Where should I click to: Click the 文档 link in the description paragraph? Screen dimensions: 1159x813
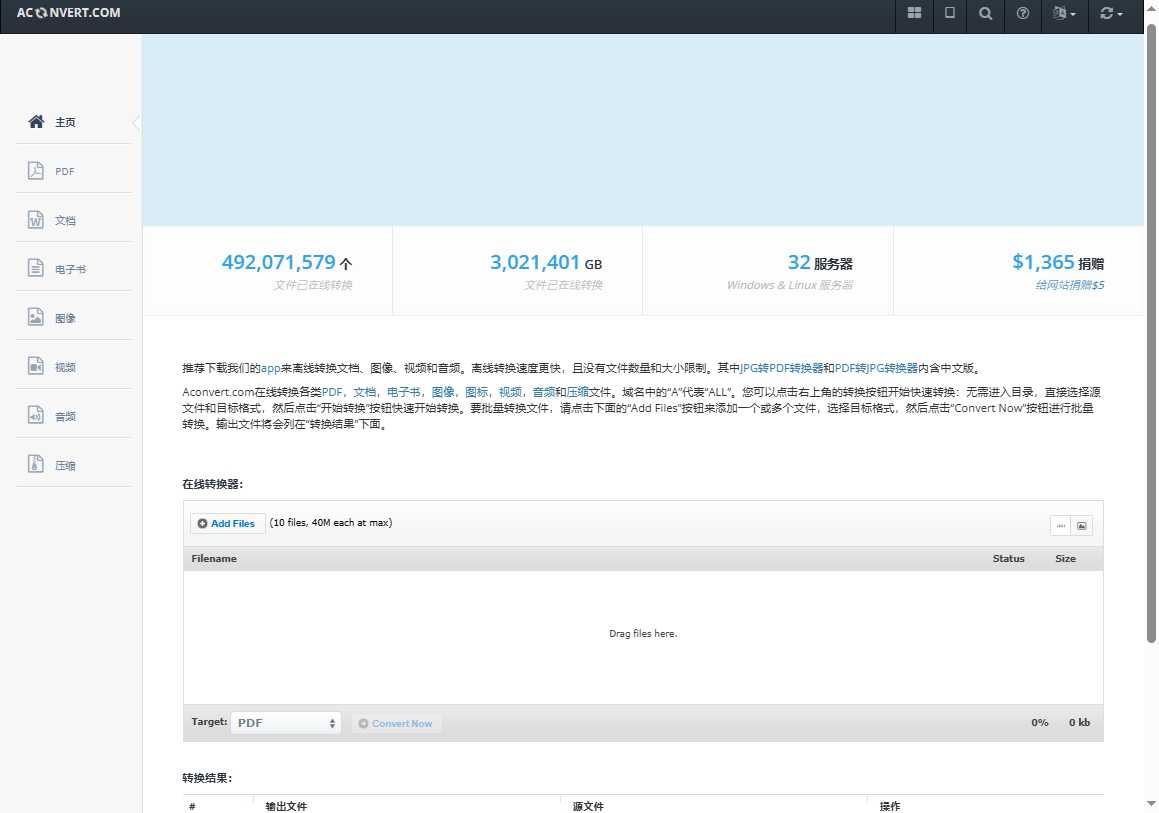(x=364, y=392)
